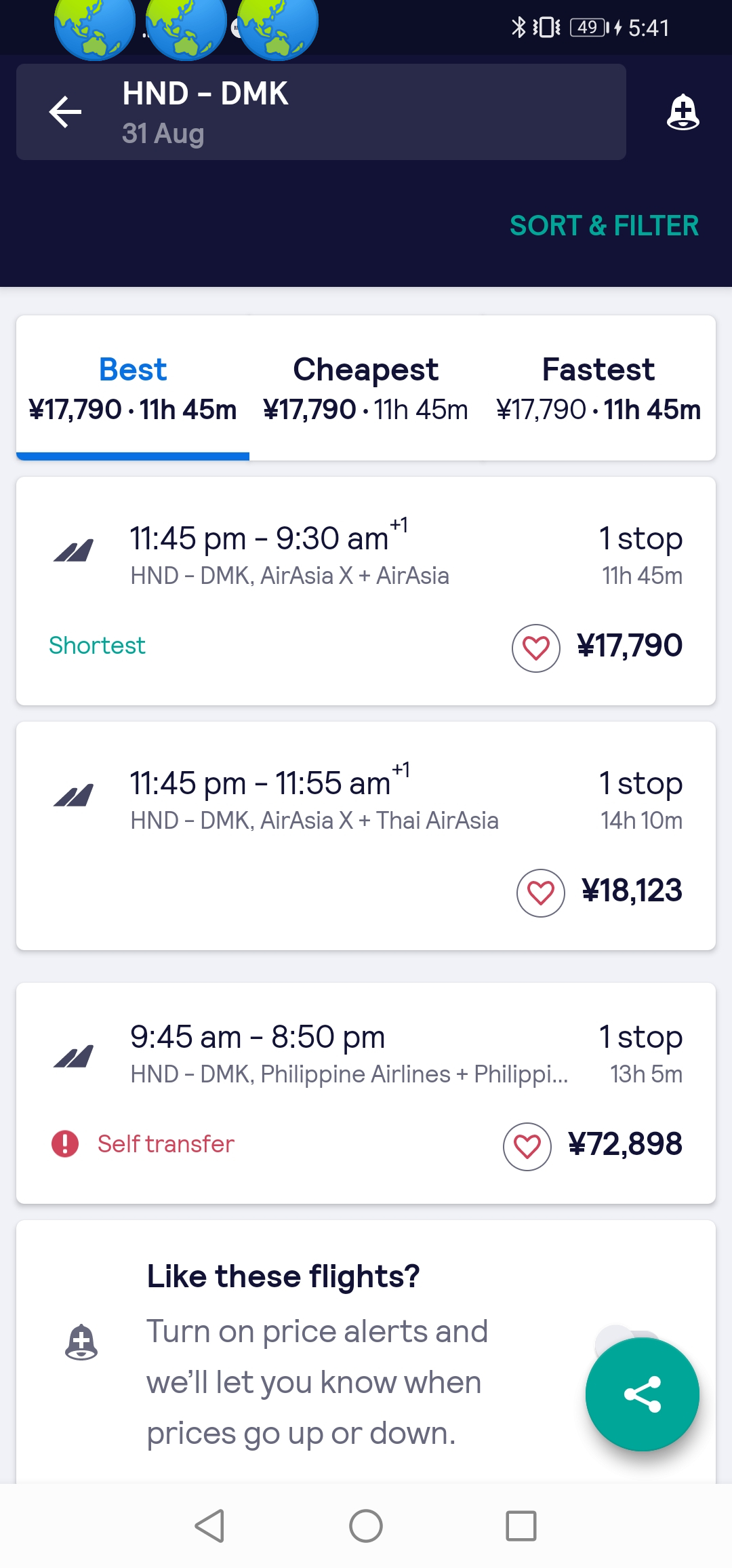Open Sort & Filter options
The image size is (732, 1568).
(604, 226)
